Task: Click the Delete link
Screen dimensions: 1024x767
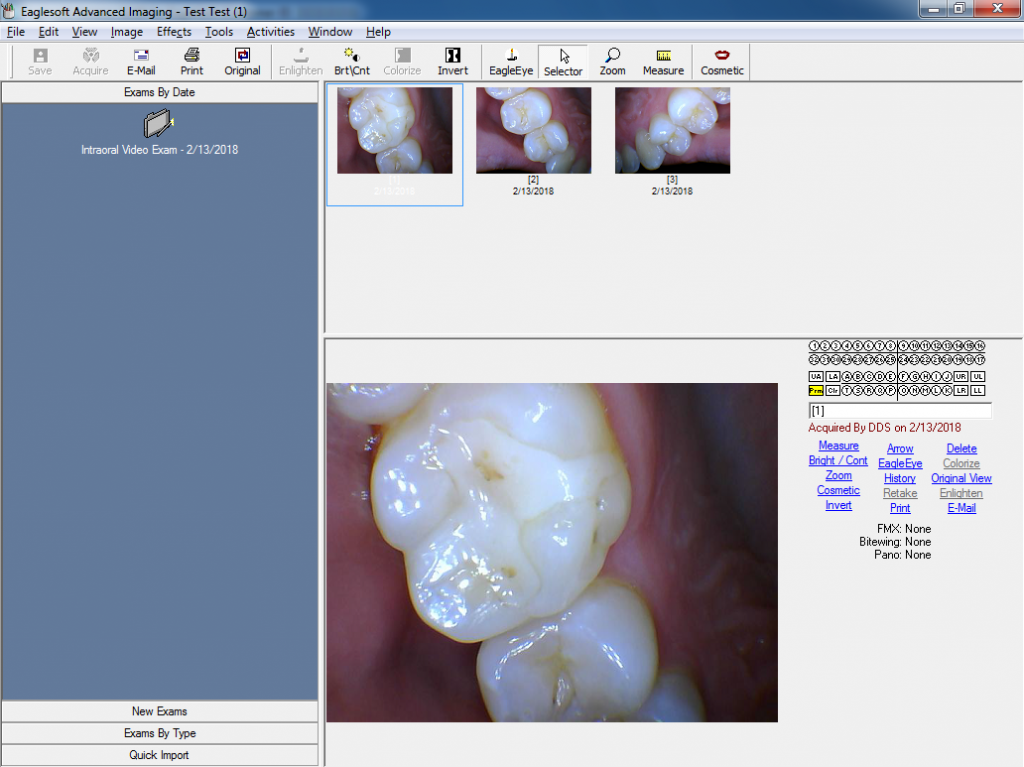Action: 961,449
